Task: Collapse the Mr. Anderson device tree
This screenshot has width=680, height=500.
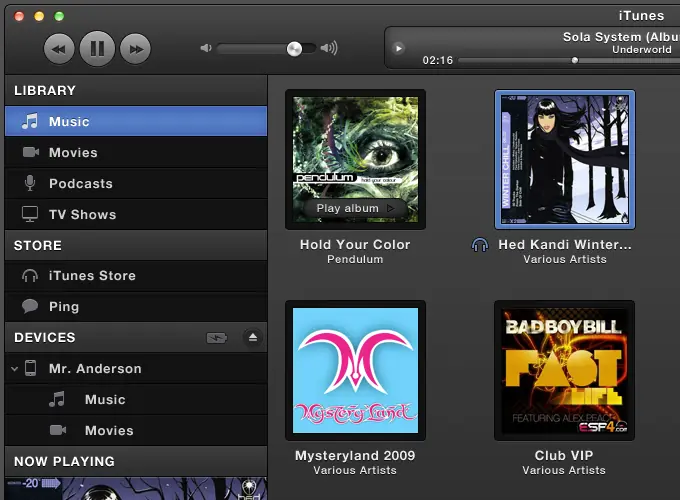Action: point(14,369)
